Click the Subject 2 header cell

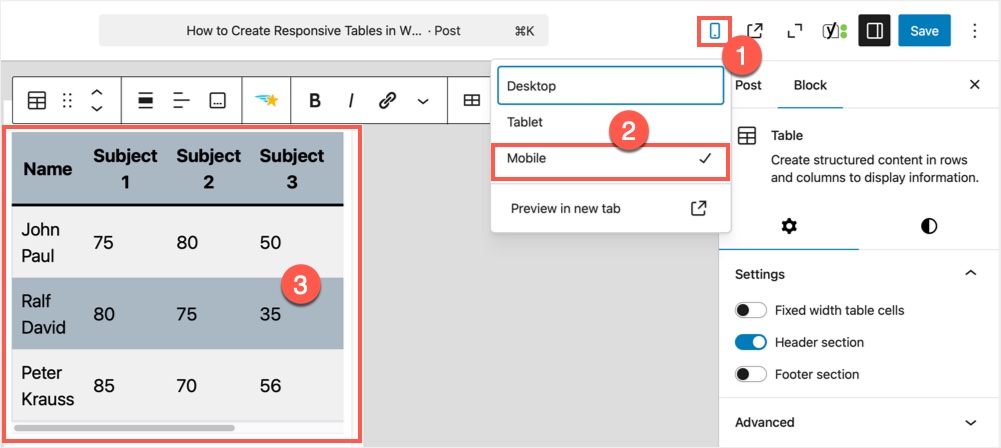(x=209, y=169)
